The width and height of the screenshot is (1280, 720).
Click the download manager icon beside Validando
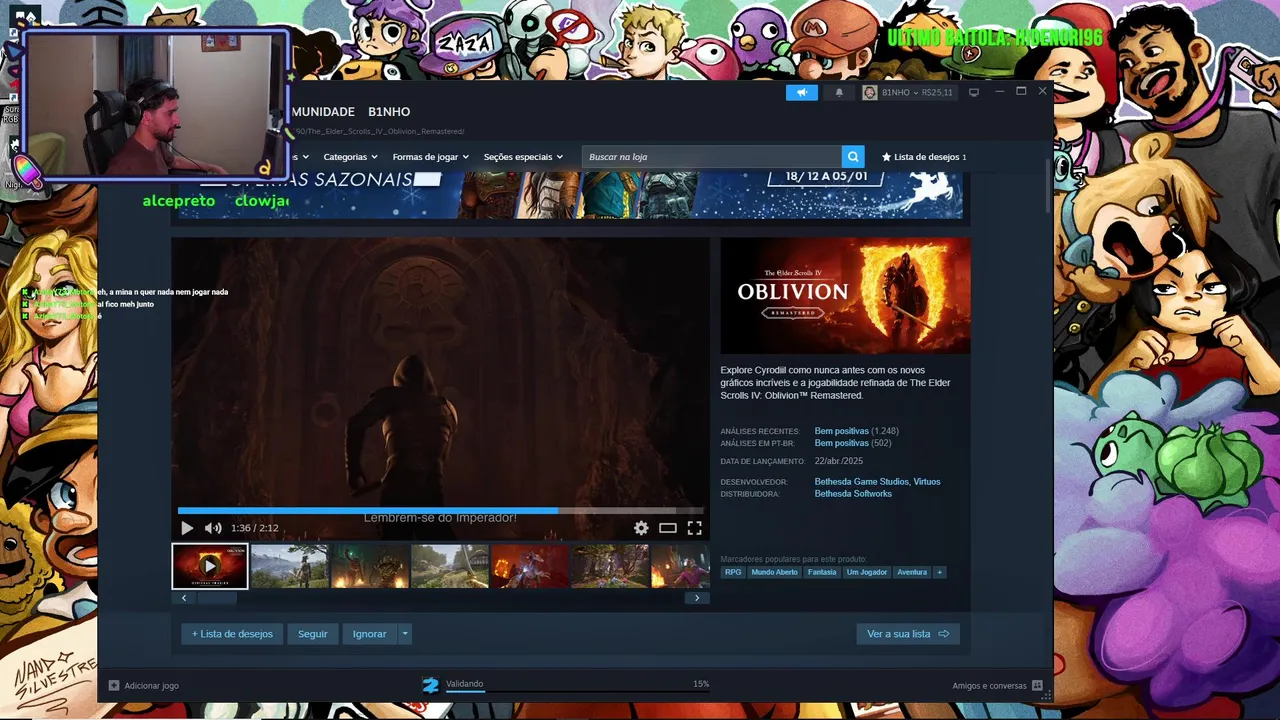click(x=430, y=685)
